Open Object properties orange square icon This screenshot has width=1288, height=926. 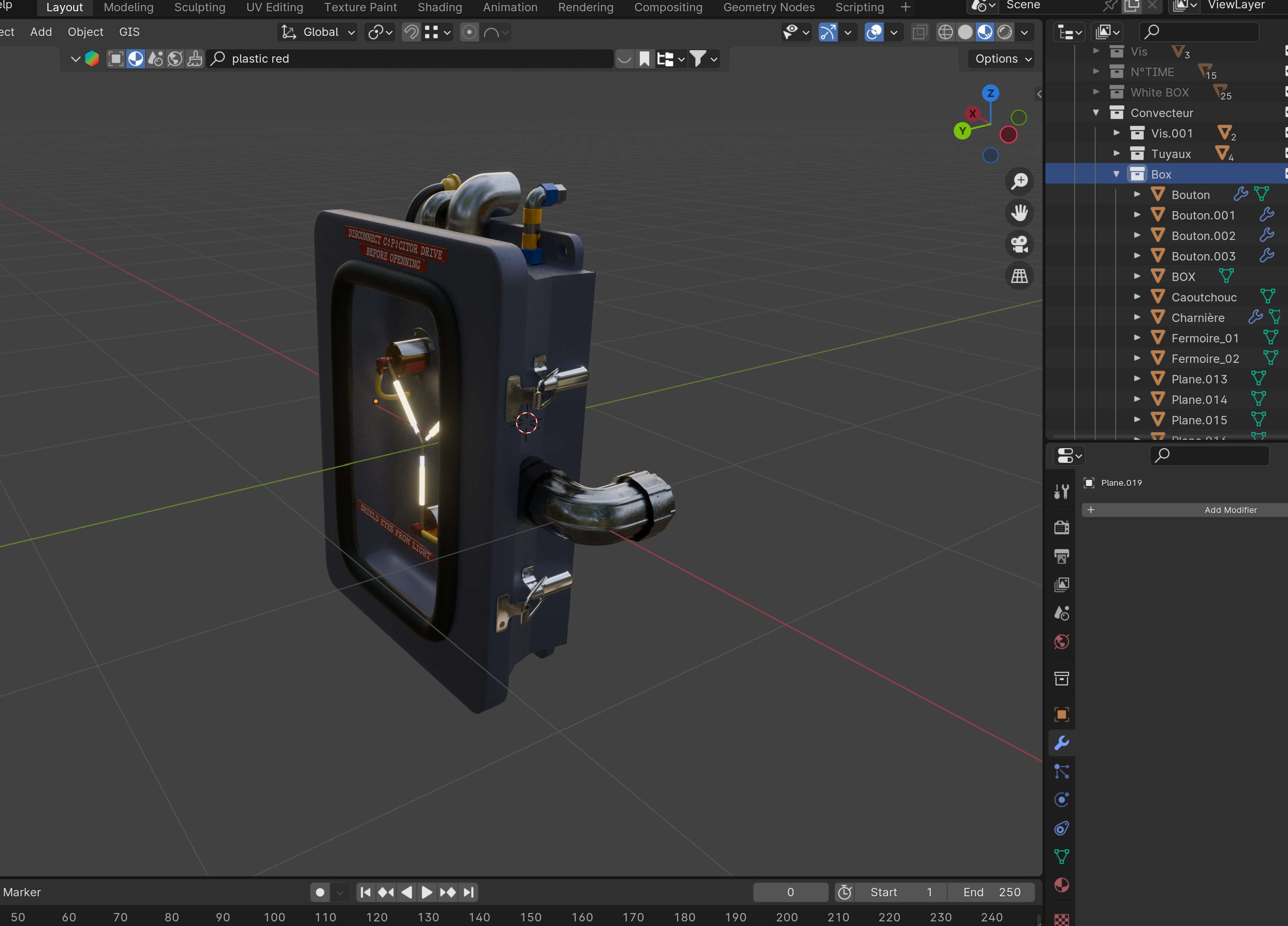pyautogui.click(x=1061, y=714)
